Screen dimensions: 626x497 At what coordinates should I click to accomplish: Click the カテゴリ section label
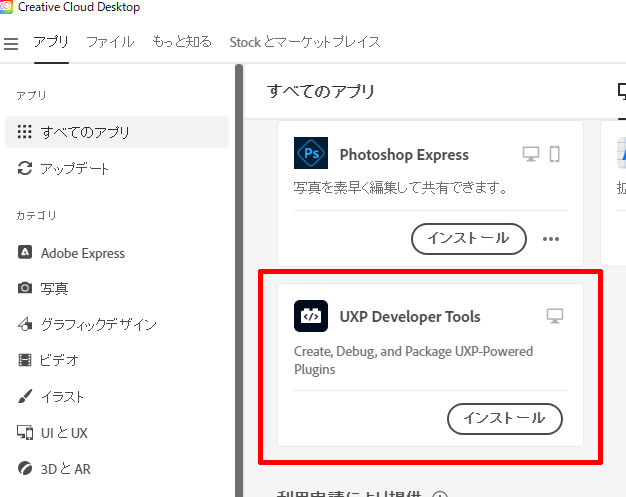pos(36,216)
